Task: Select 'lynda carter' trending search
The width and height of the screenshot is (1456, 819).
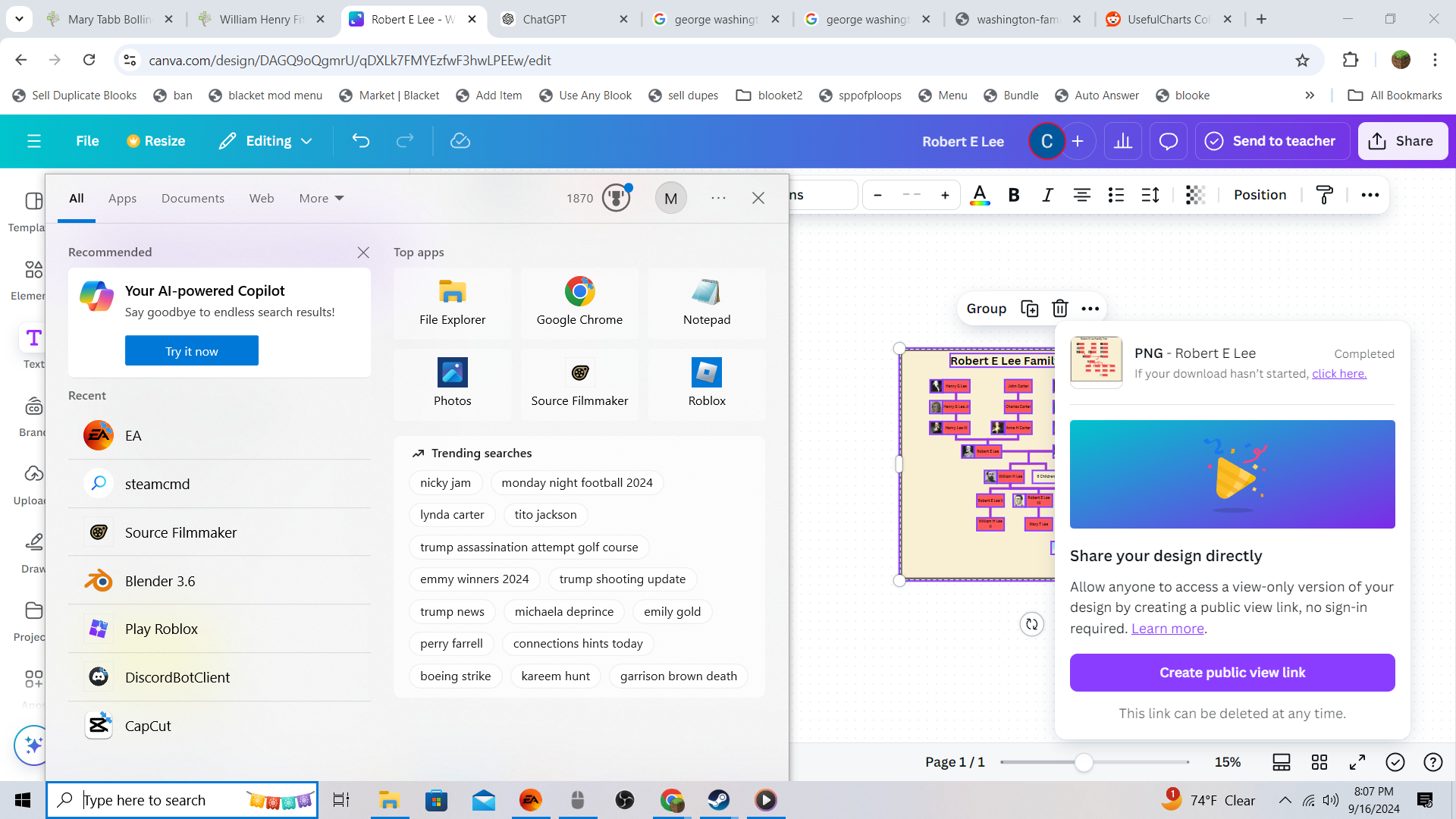Action: 452,515
